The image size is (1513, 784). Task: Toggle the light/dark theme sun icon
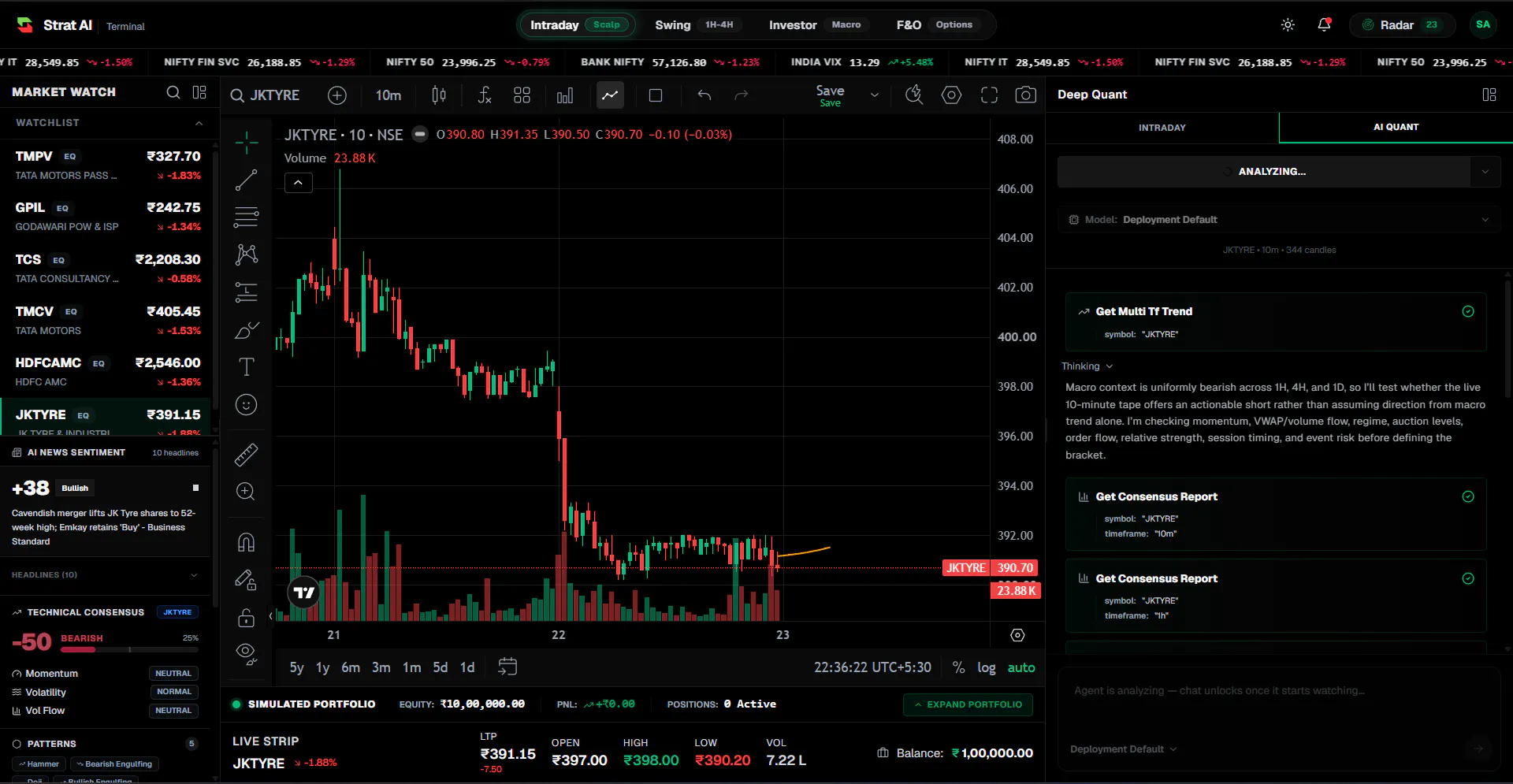click(x=1288, y=25)
